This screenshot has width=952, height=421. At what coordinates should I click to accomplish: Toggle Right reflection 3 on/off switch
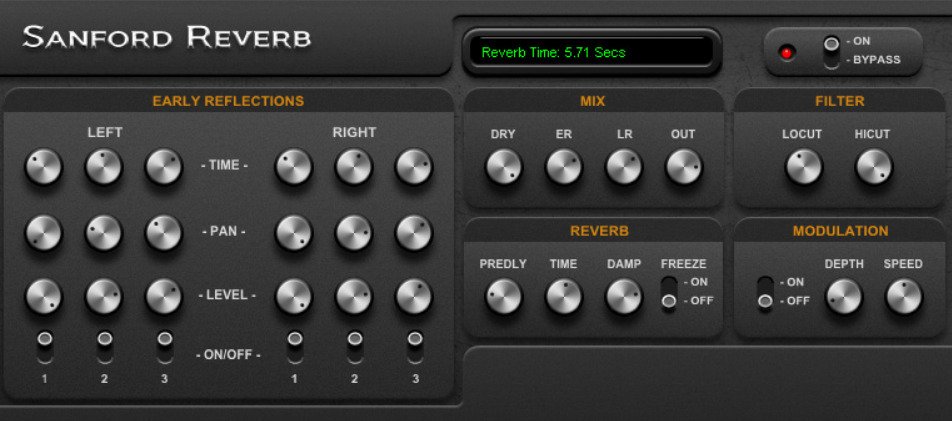coord(415,347)
